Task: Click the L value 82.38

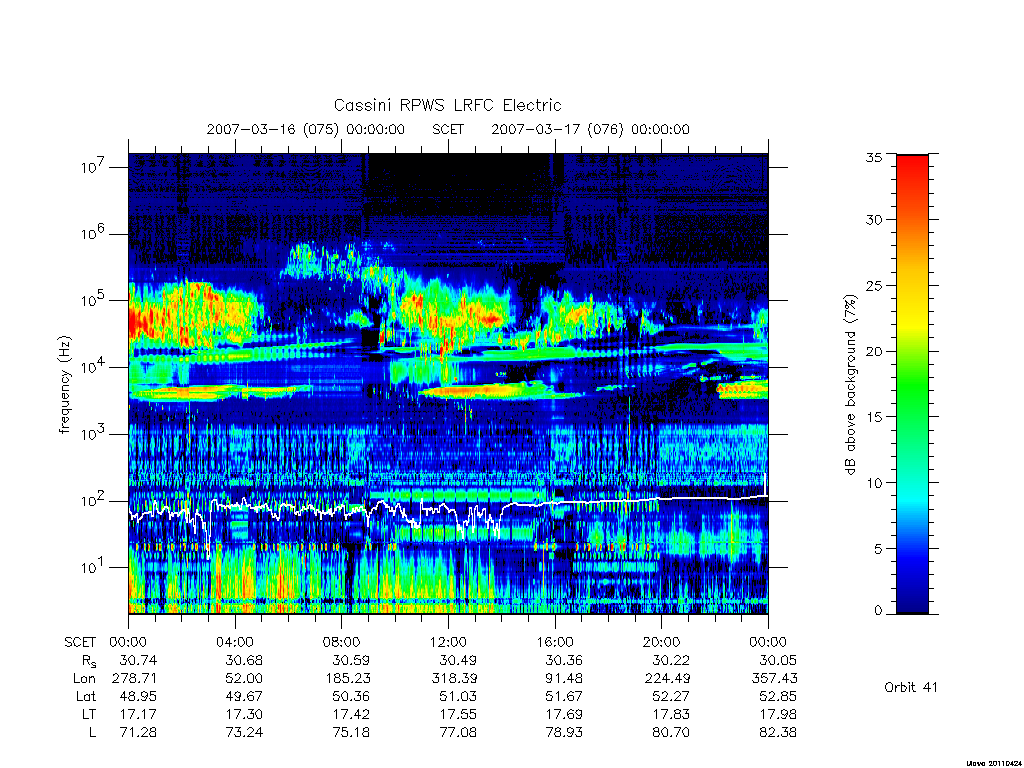Action: 778,733
